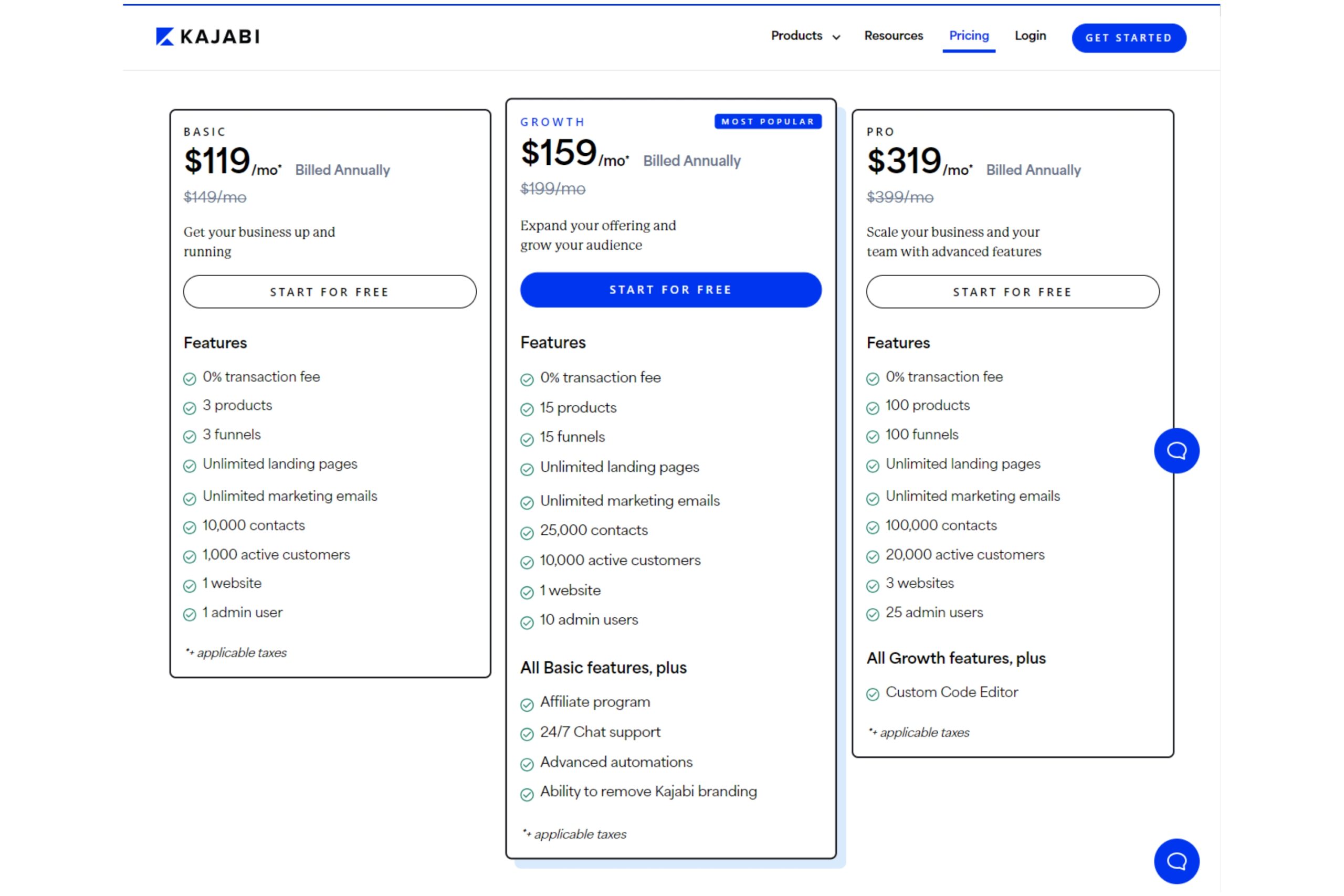The image size is (1344, 896).
Task: Click 'All Basic features, plus' heading
Action: [x=603, y=668]
